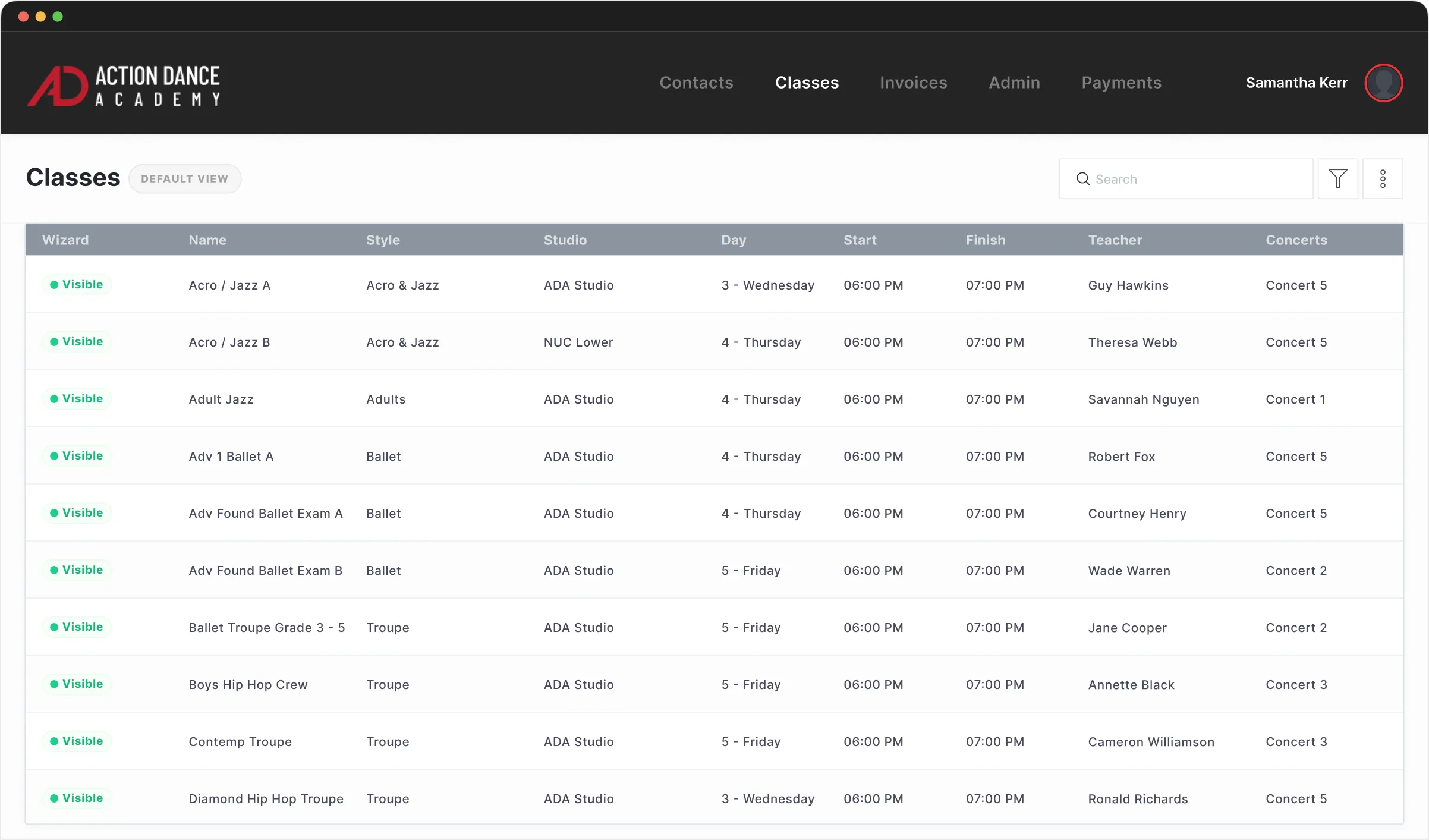Screen dimensions: 1429x840
Task: Switch to the Contacts tab
Action: (696, 83)
